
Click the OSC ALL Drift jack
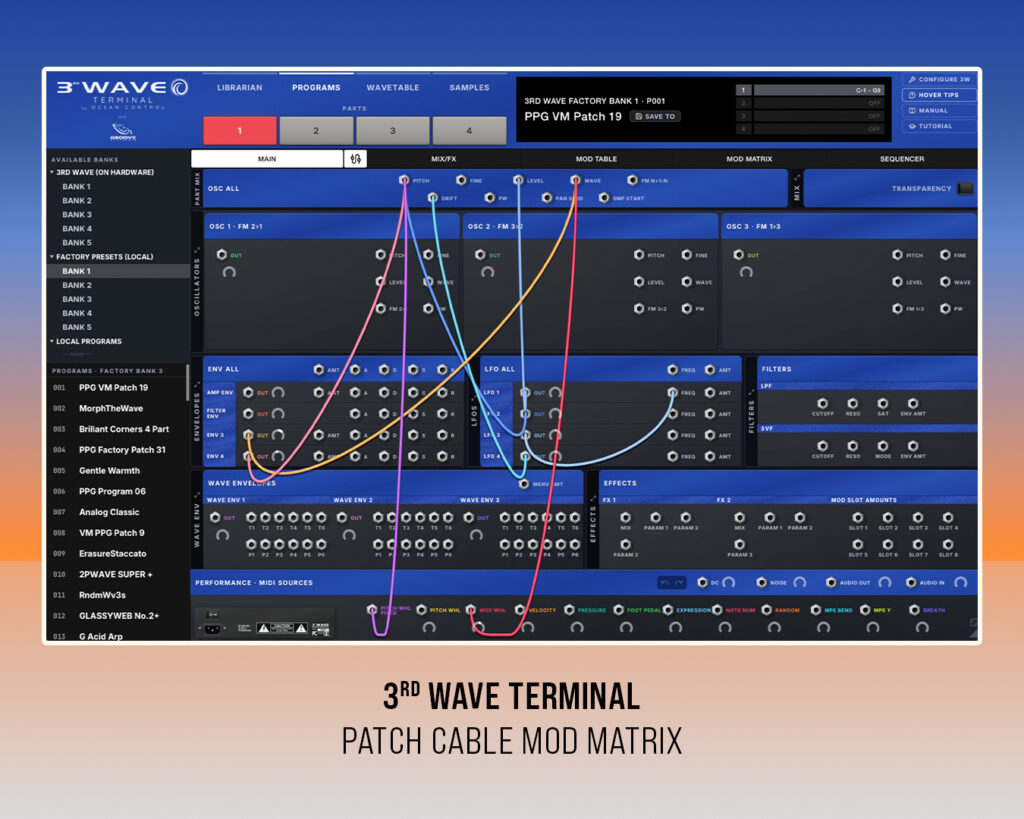point(432,197)
